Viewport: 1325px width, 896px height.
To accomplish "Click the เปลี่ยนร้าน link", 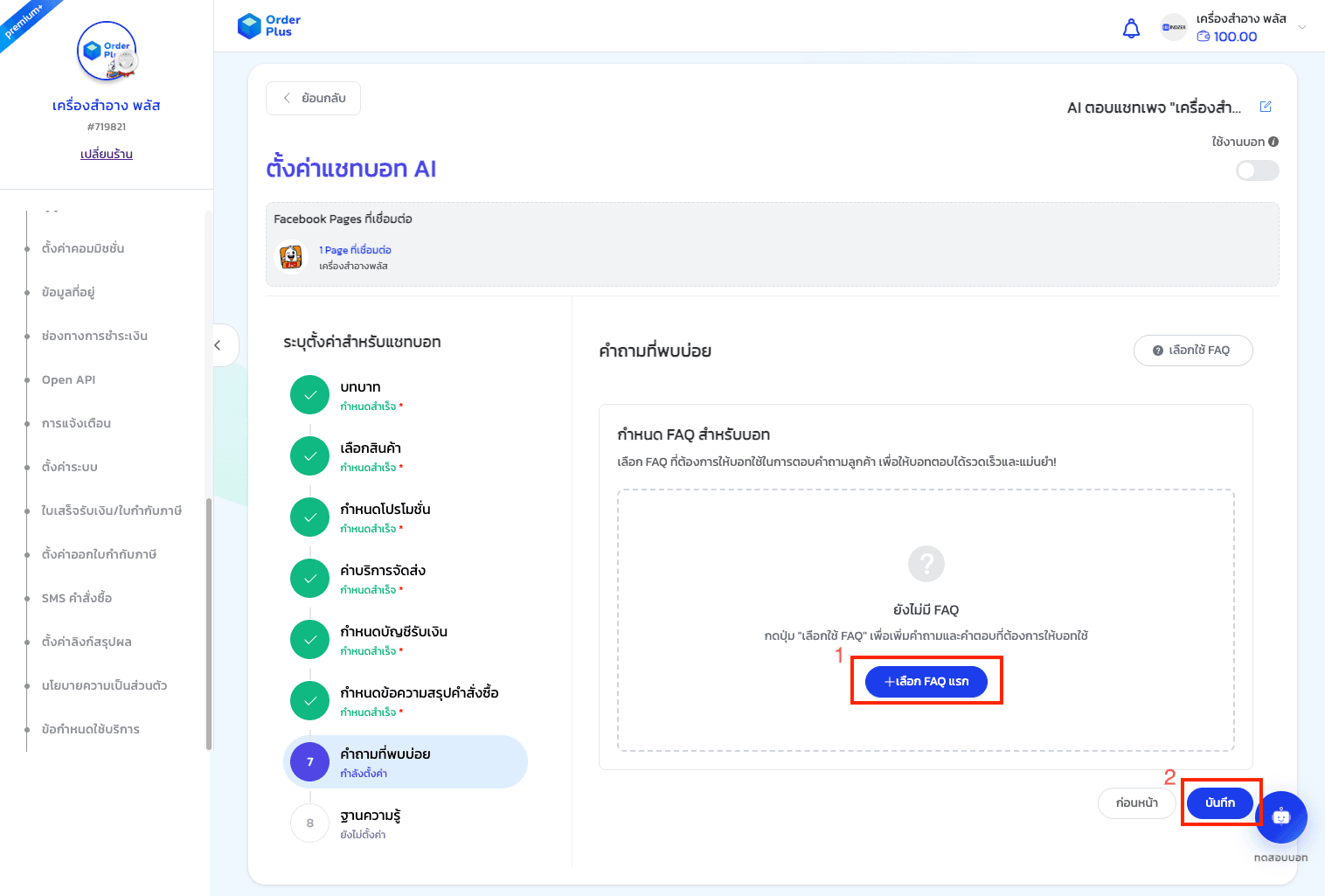I will (x=105, y=154).
